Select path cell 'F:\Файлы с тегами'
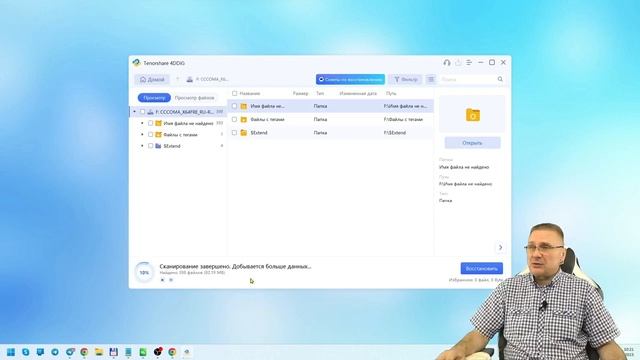This screenshot has height=360, width=640. pyautogui.click(x=403, y=120)
